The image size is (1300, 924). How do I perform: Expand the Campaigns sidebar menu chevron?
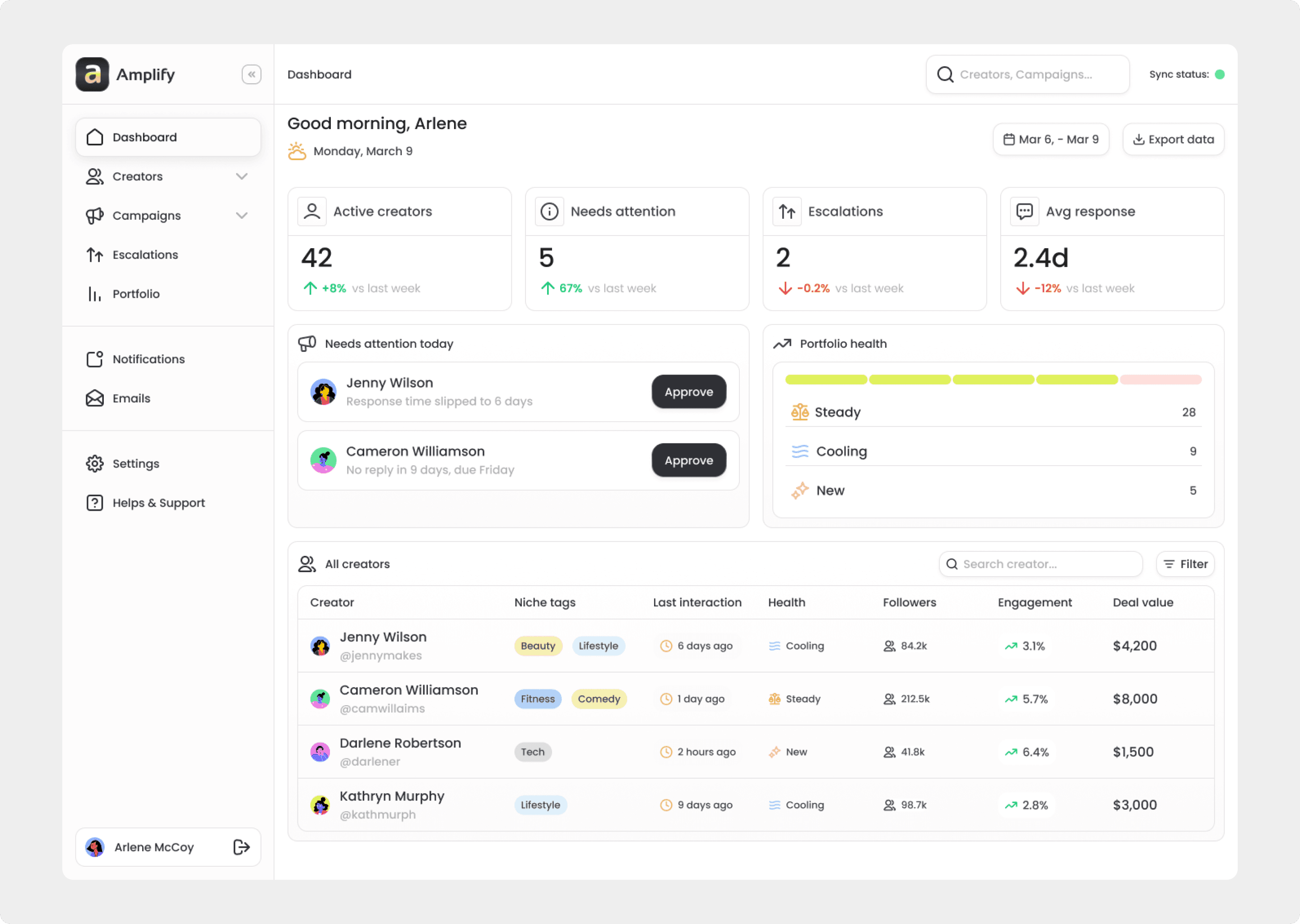tap(242, 216)
